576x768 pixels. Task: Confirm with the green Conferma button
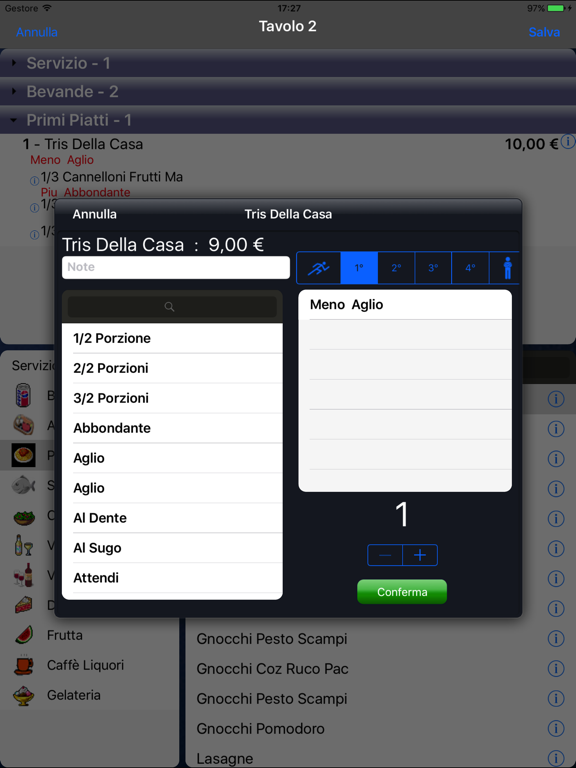pyautogui.click(x=402, y=592)
